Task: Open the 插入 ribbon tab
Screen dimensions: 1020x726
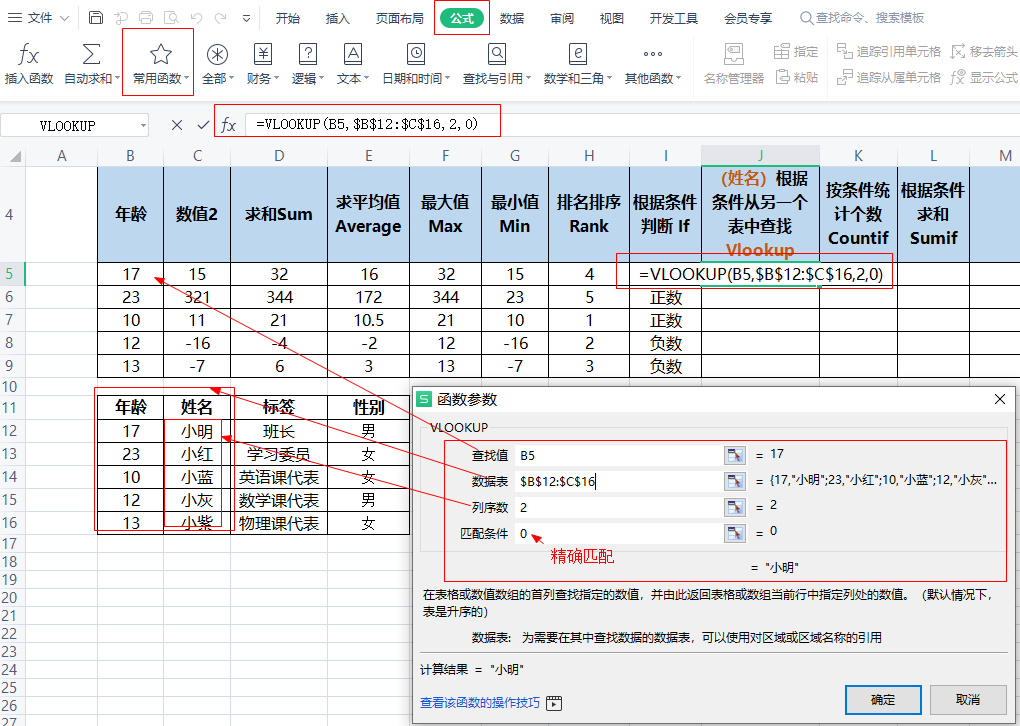Action: click(338, 18)
